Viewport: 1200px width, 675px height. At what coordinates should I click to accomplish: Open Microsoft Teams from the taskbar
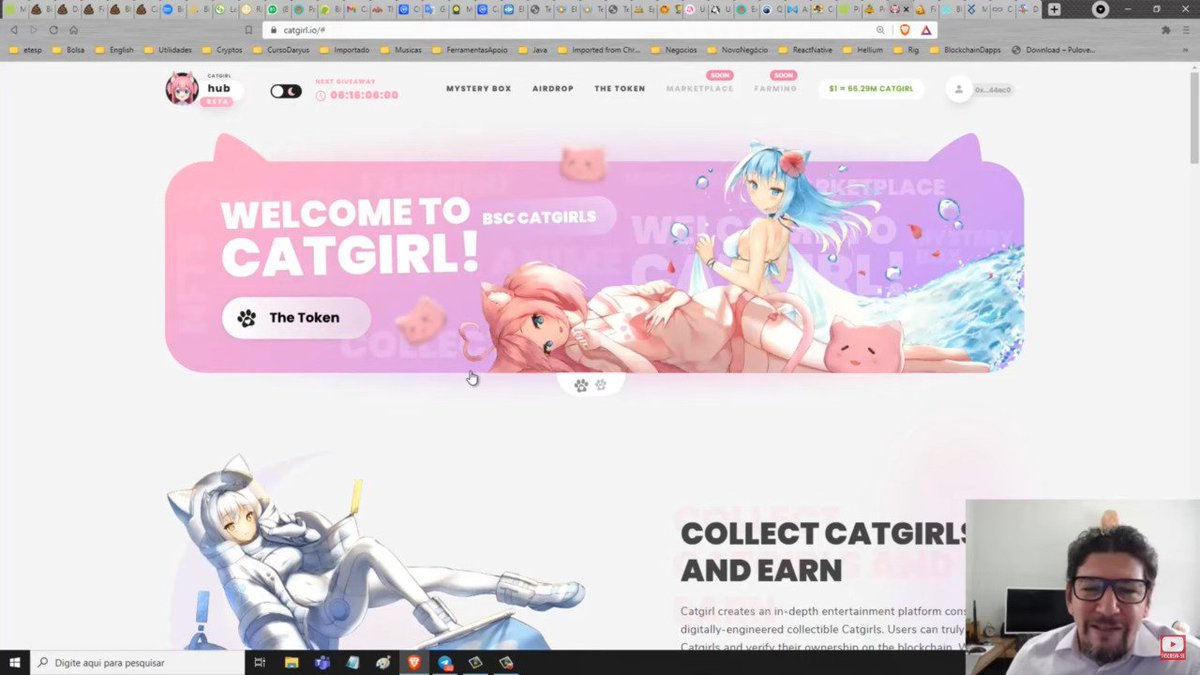322,662
